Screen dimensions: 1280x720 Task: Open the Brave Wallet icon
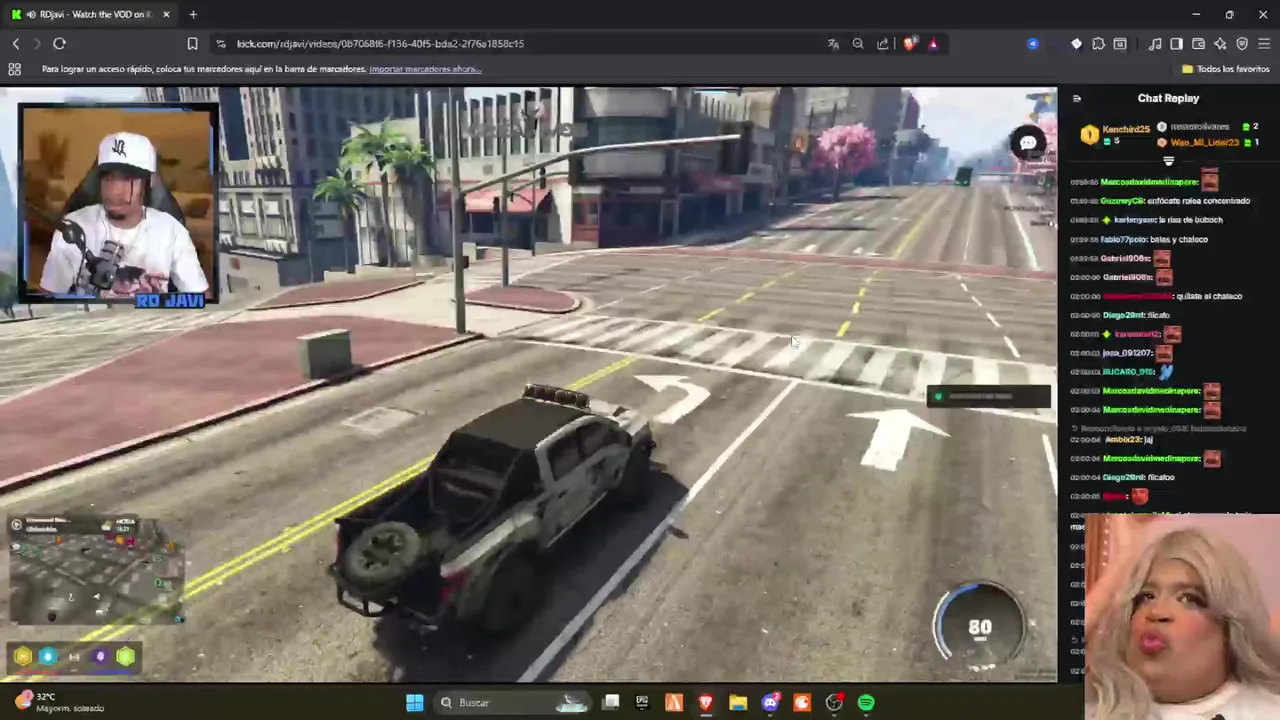click(x=1198, y=44)
